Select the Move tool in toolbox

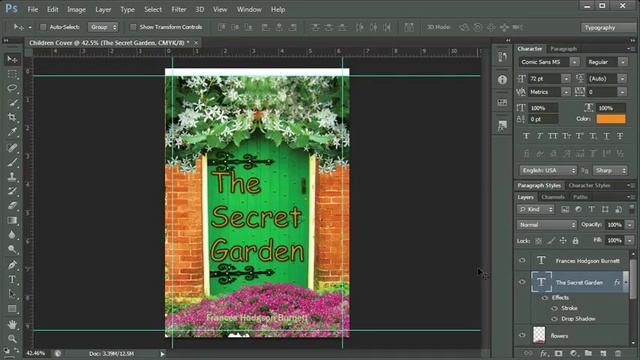click(x=12, y=60)
